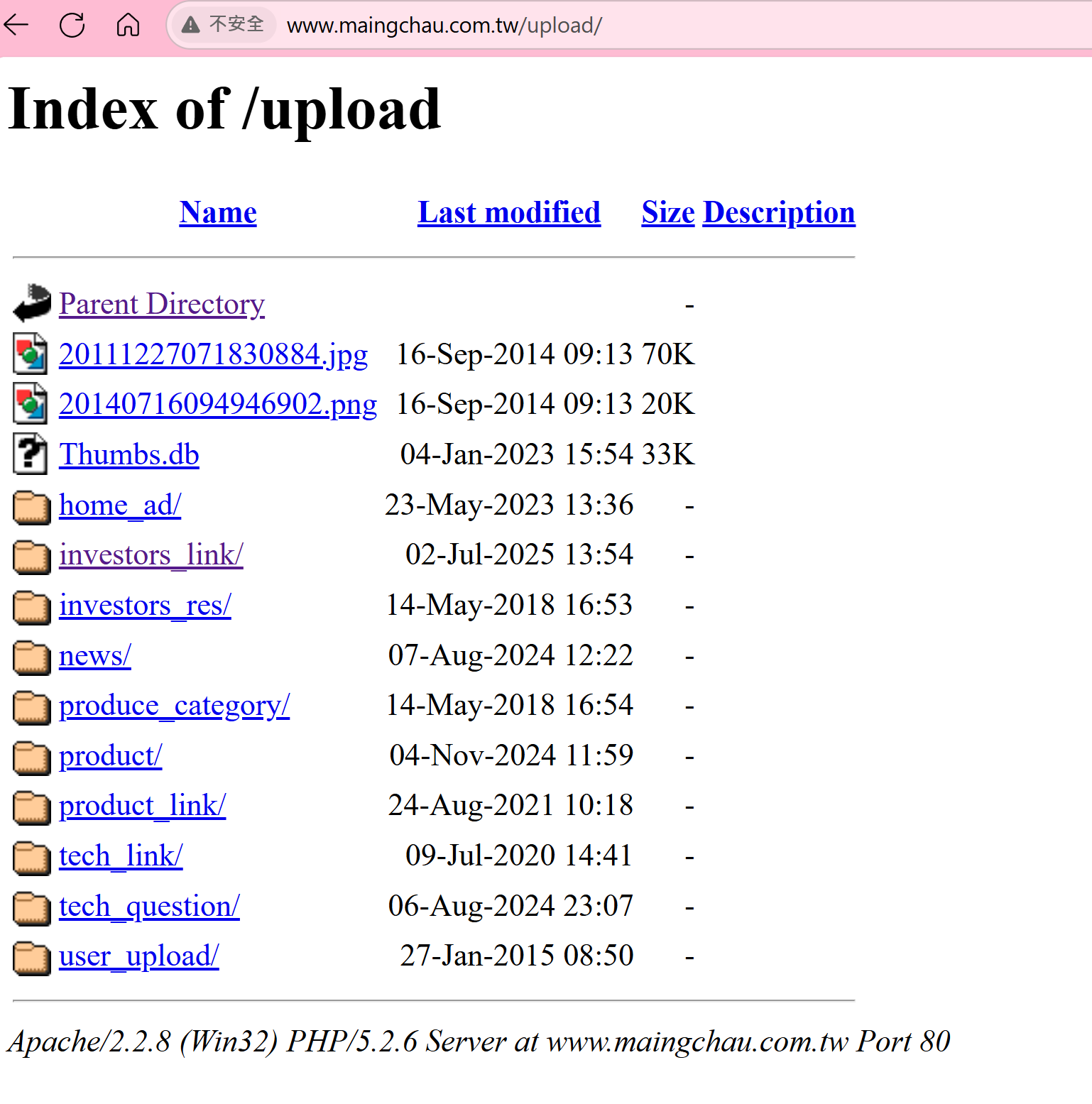Select the 07-Aug-2024 12:22 date text
1092x1104 pixels.
pyautogui.click(x=510, y=655)
